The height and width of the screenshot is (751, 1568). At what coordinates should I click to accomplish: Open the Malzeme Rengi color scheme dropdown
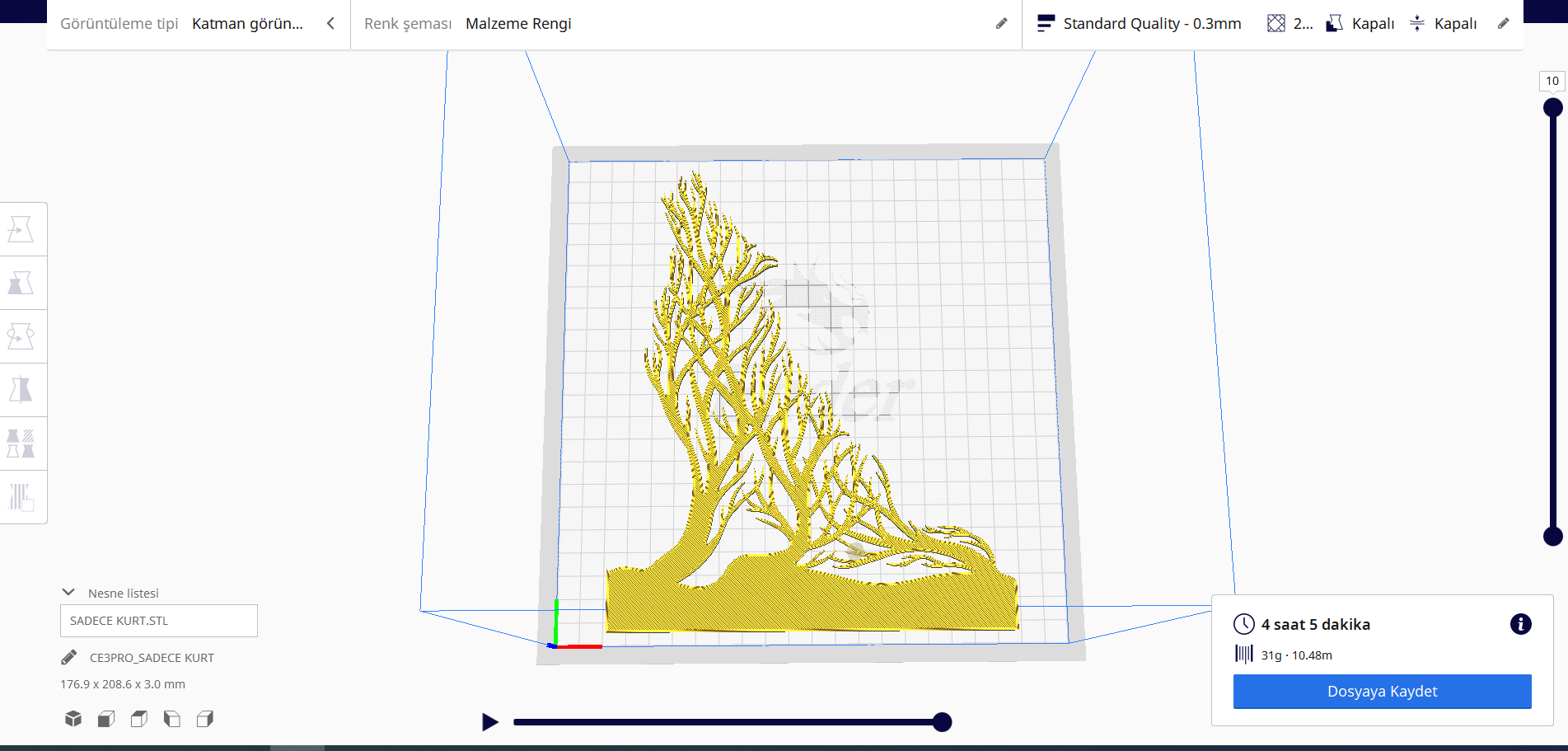pos(518,23)
